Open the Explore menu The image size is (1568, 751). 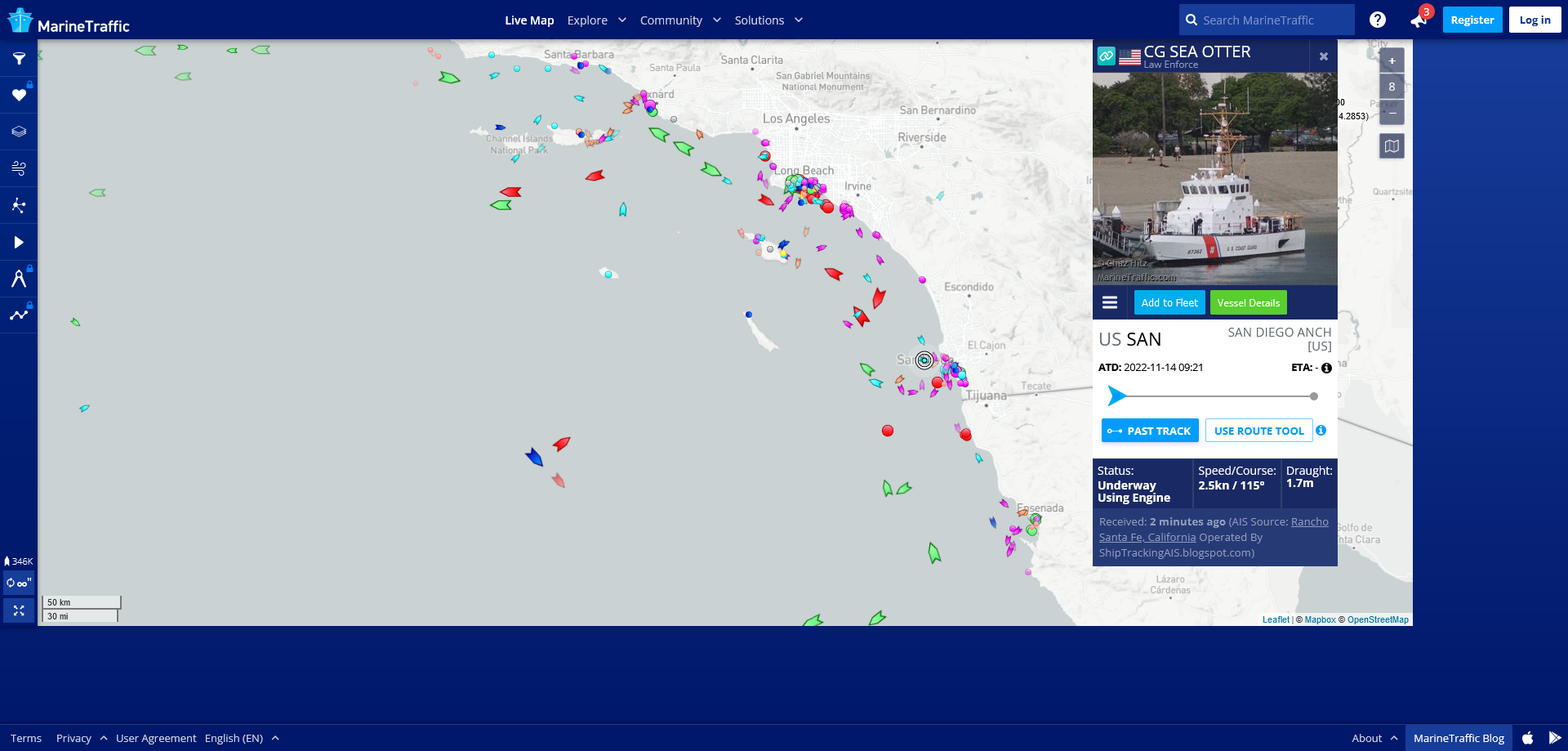point(587,20)
